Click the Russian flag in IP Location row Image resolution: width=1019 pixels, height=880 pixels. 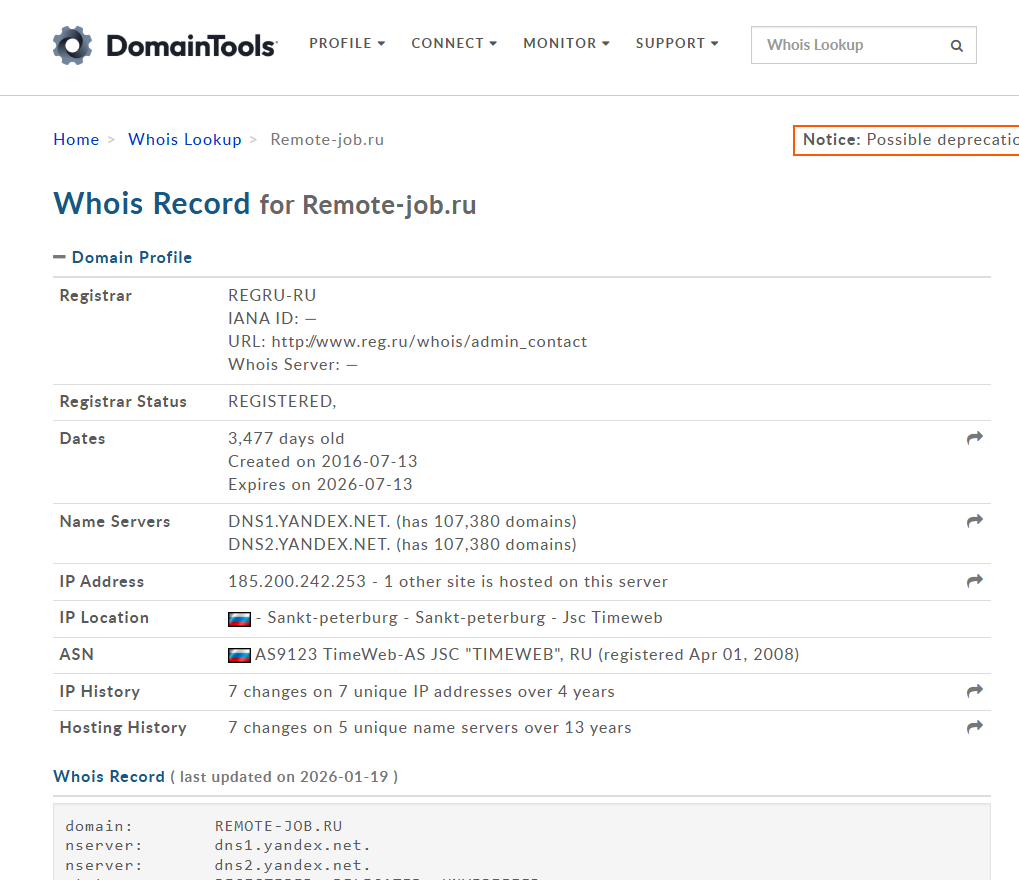click(239, 619)
